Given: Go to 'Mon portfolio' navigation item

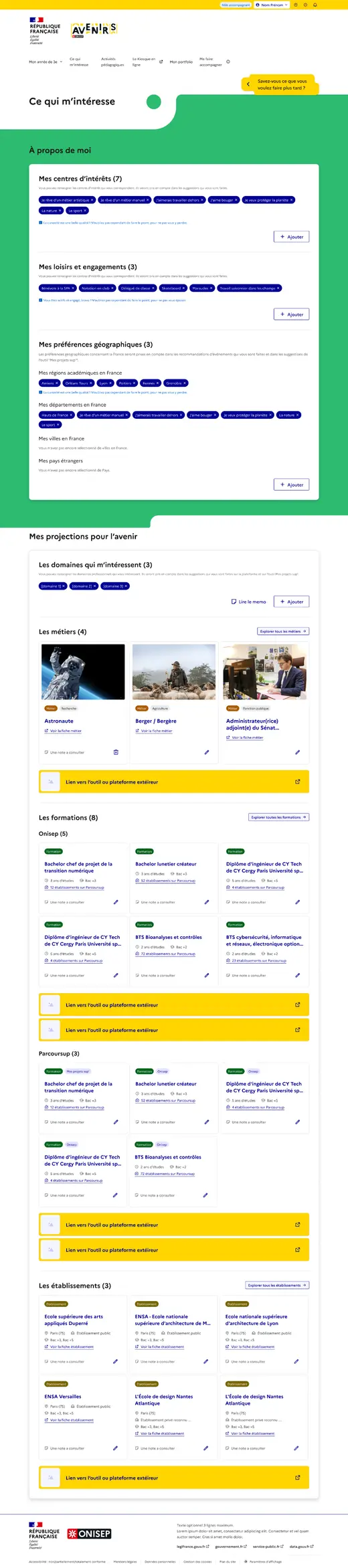Looking at the screenshot, I should tap(181, 62).
